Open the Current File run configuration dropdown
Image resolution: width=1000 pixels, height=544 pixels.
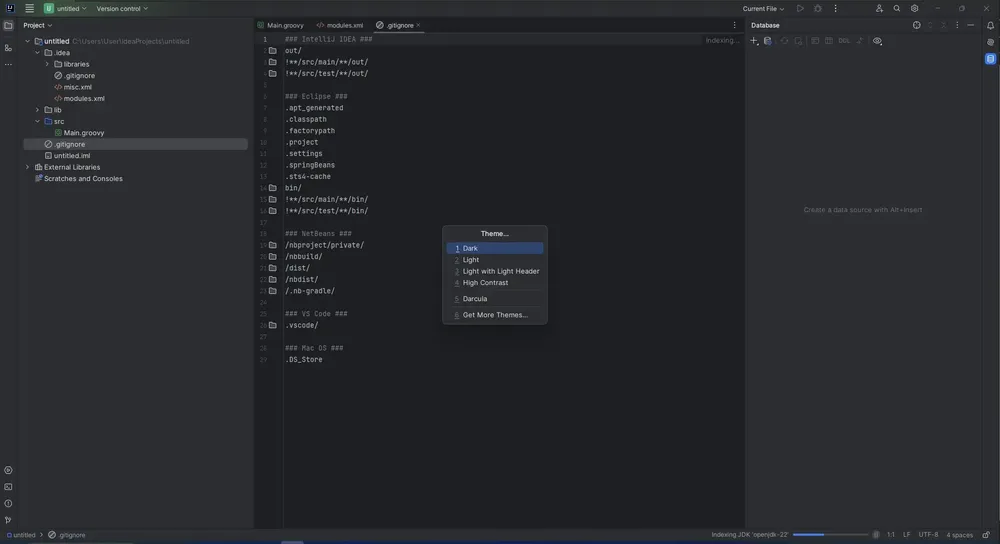[763, 8]
